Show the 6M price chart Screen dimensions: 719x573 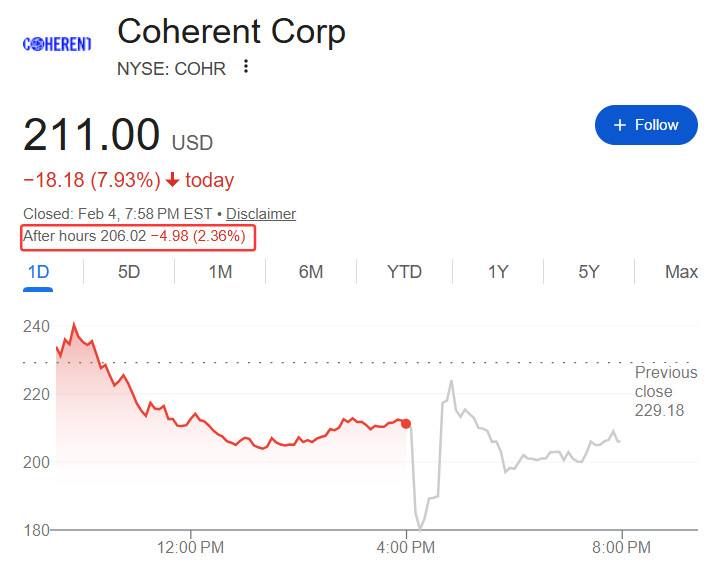(x=311, y=272)
